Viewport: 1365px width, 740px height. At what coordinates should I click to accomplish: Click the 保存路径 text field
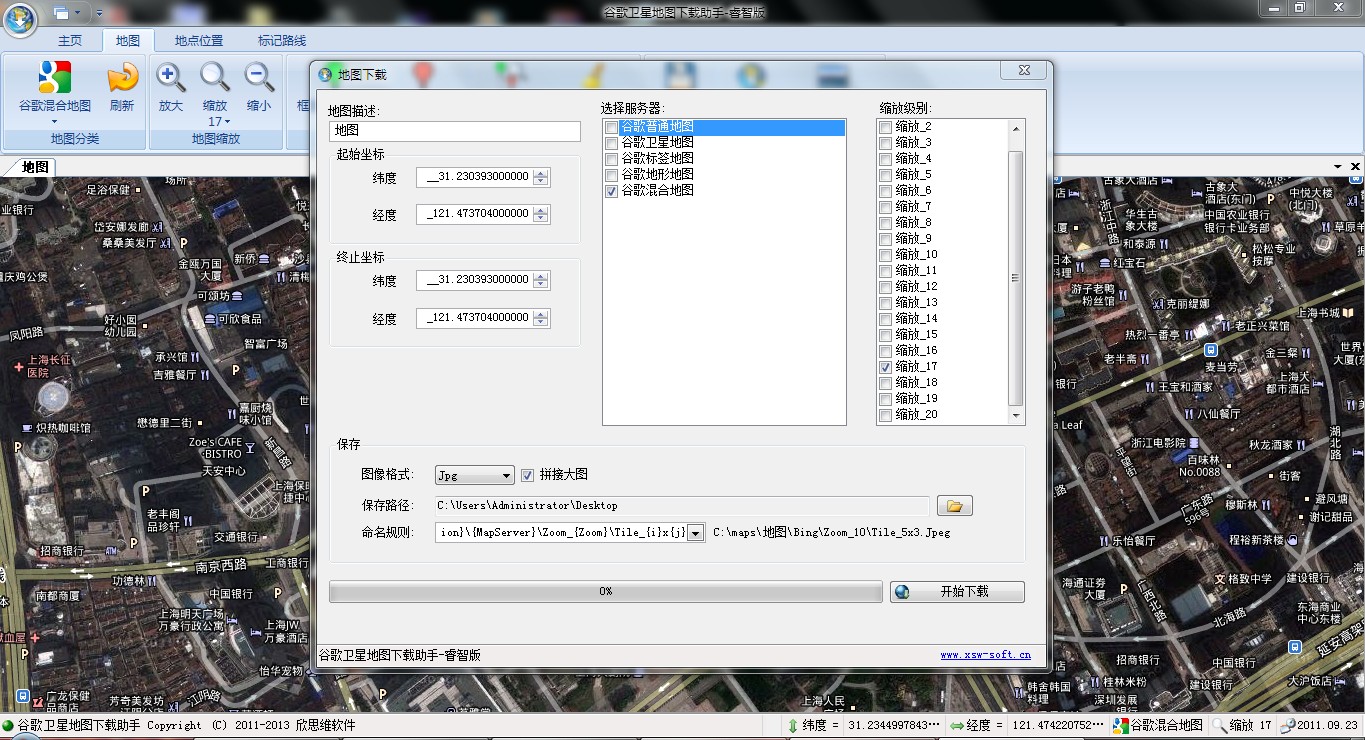click(x=682, y=506)
